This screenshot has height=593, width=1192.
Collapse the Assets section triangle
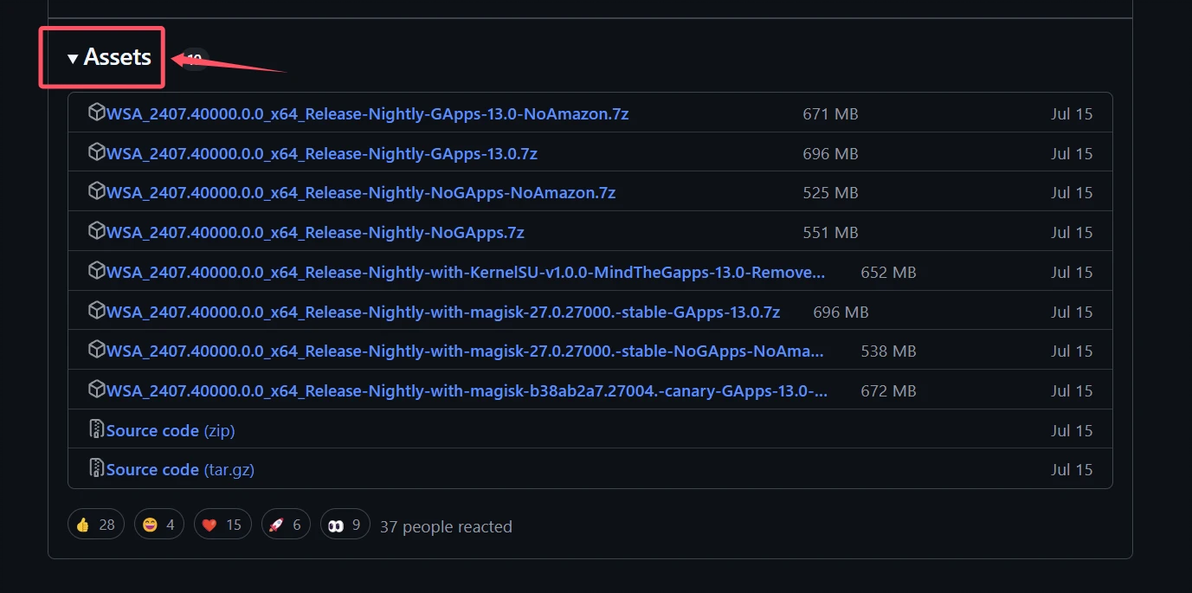(x=73, y=59)
